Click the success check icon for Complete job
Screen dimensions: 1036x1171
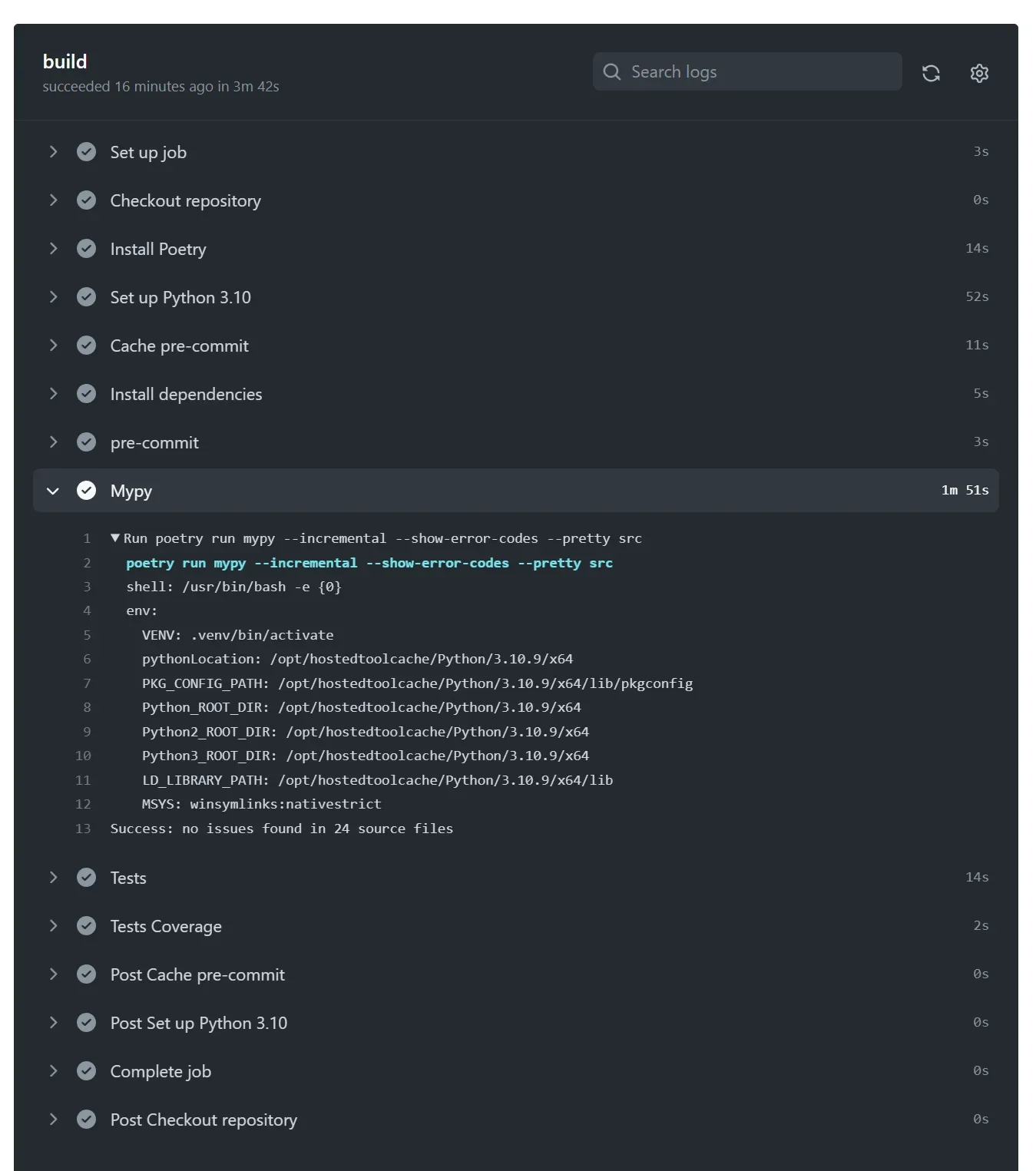click(87, 1071)
